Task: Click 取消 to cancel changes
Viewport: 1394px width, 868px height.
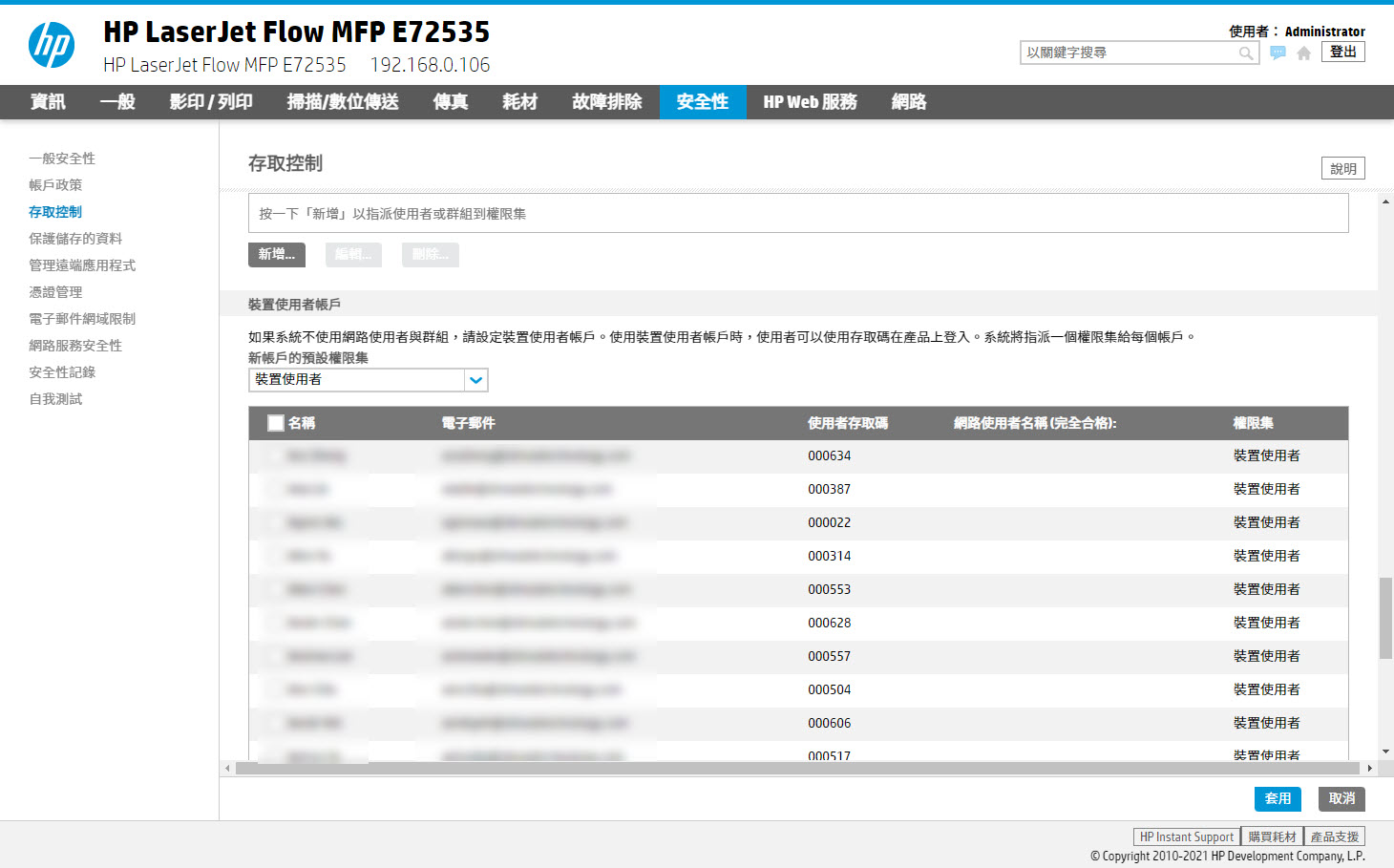Action: 1341,798
